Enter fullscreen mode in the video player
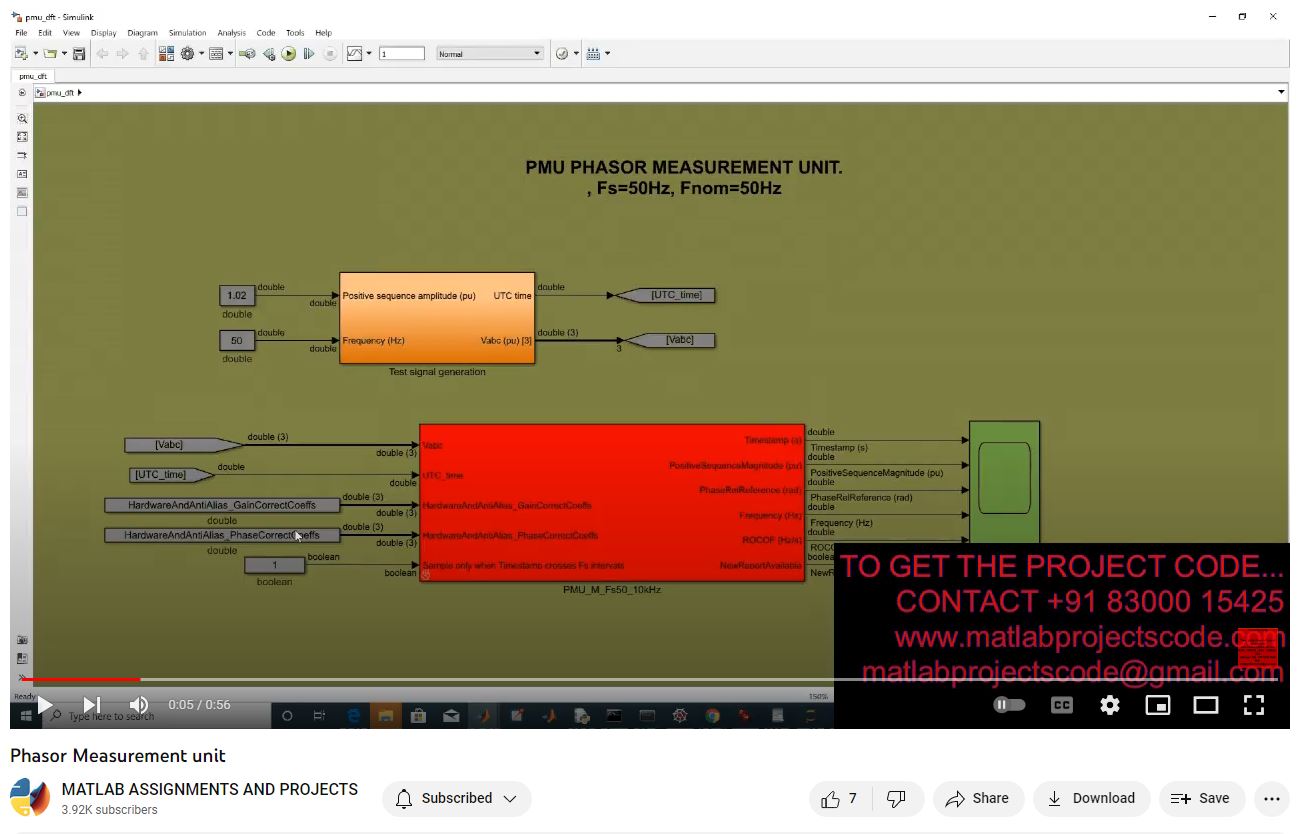1299x834 pixels. pyautogui.click(x=1253, y=705)
